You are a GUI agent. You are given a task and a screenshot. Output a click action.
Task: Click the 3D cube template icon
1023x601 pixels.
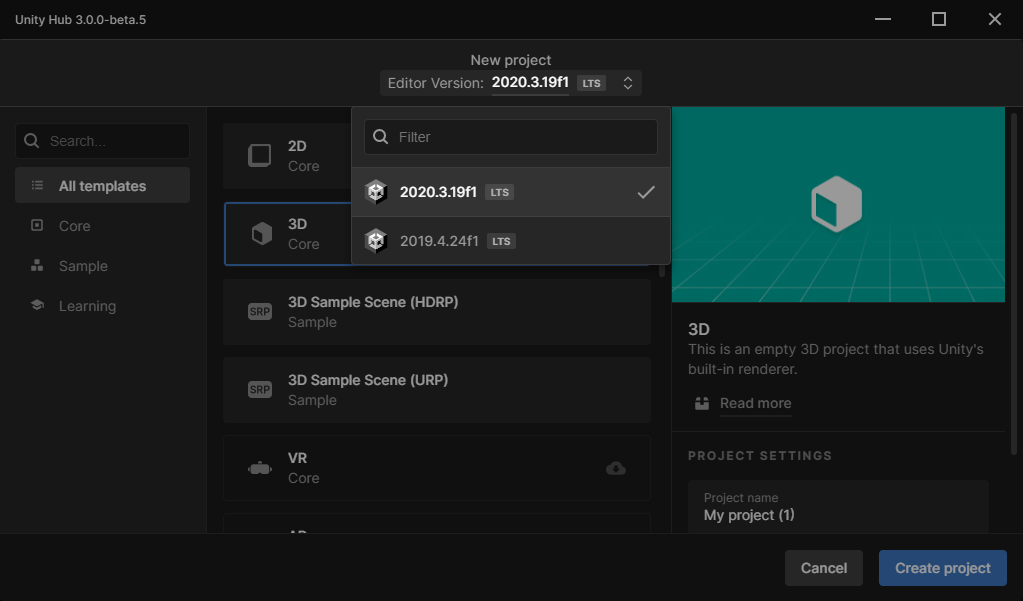click(x=260, y=234)
